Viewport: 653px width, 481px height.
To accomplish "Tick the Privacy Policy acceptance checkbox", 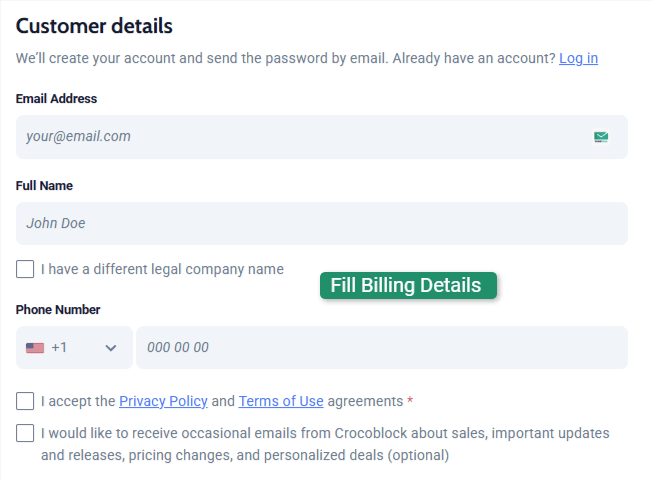I will 25,401.
